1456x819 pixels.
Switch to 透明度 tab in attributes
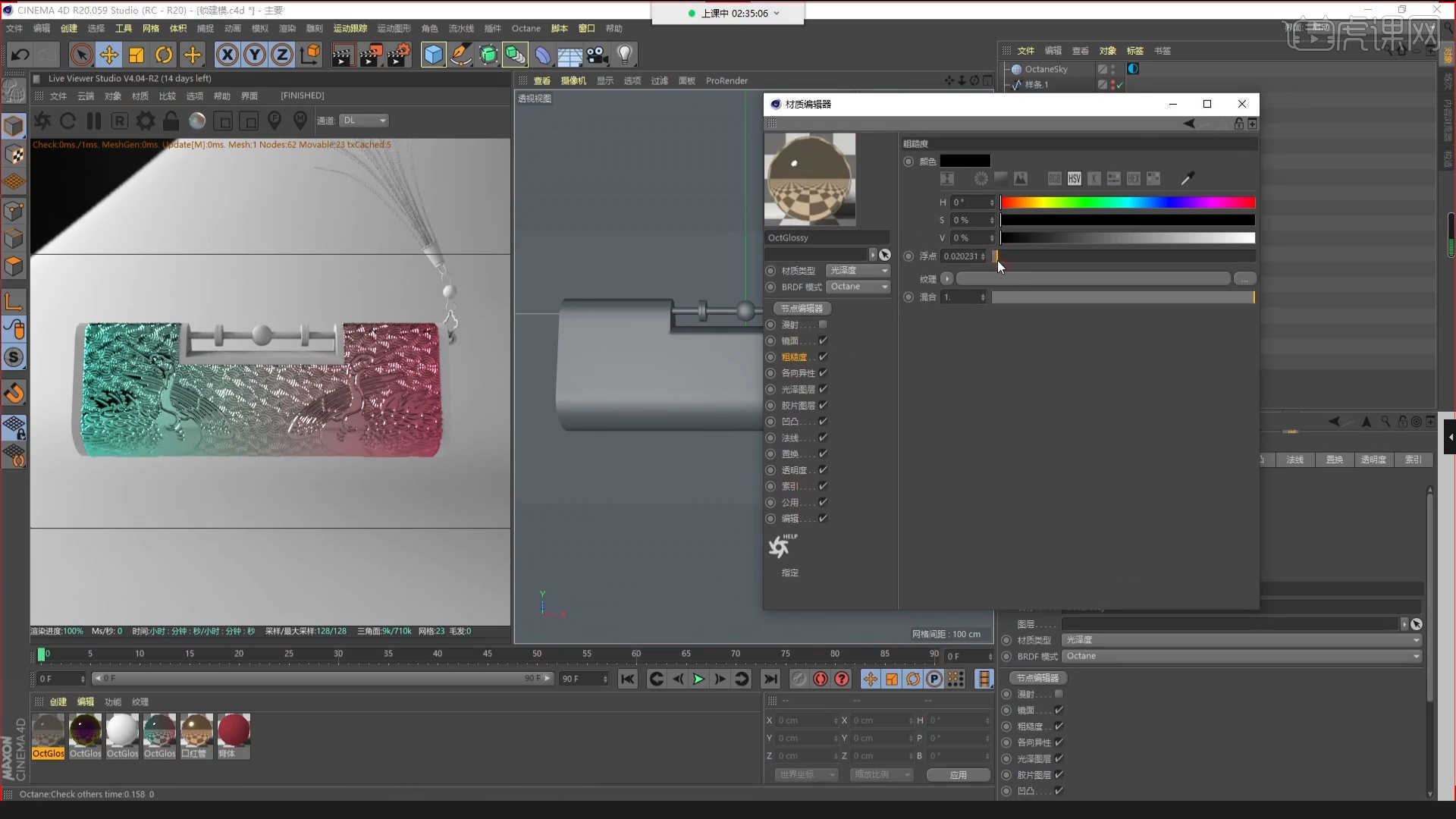1373,460
